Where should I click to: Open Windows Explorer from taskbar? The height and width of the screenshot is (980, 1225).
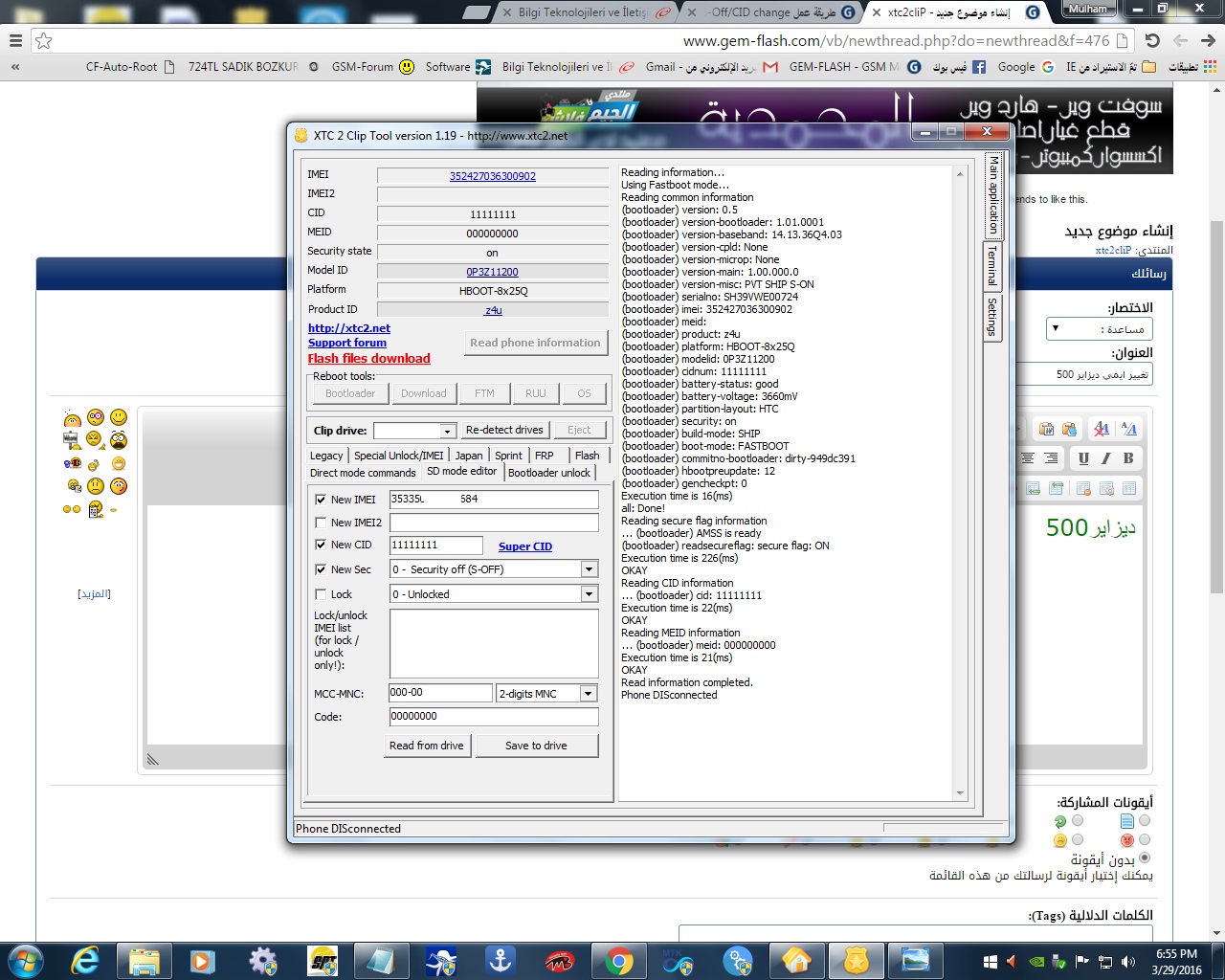point(145,960)
